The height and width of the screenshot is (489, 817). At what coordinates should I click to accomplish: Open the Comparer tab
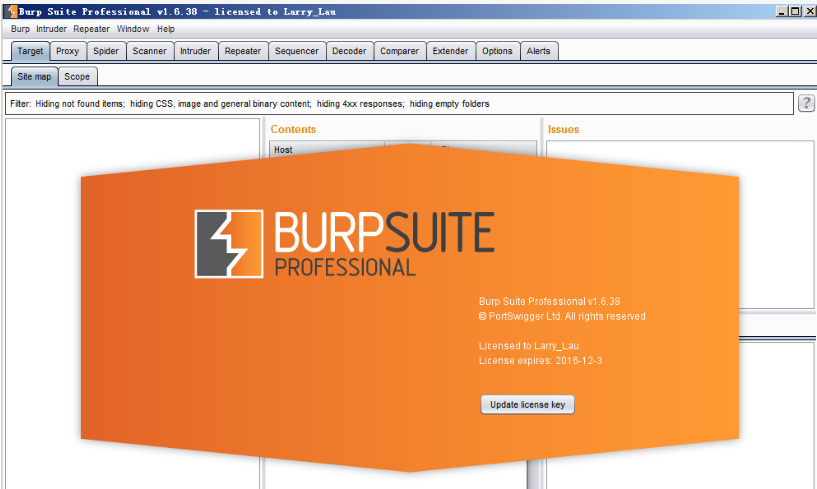pyautogui.click(x=400, y=51)
